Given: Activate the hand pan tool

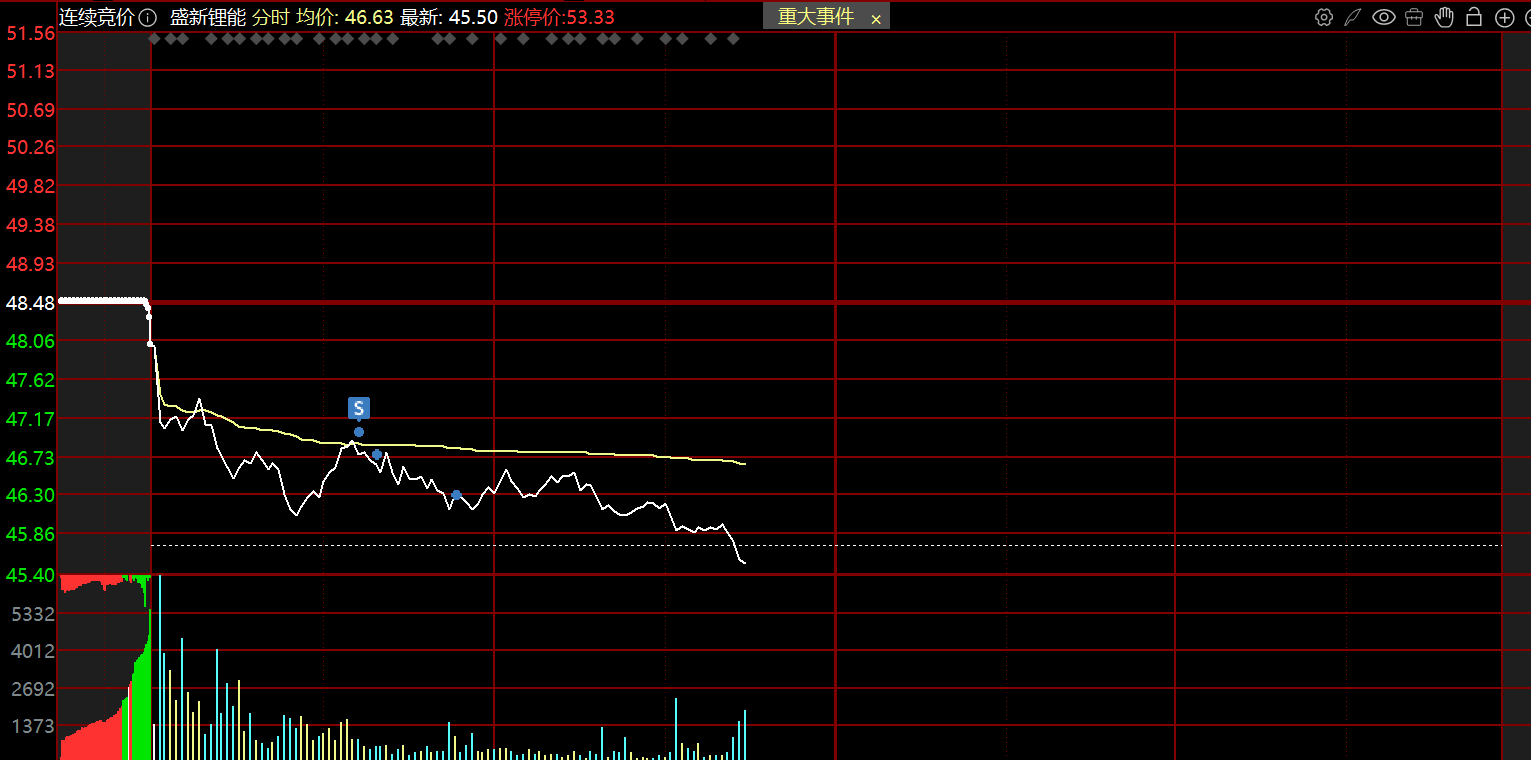Looking at the screenshot, I should pyautogui.click(x=1444, y=17).
